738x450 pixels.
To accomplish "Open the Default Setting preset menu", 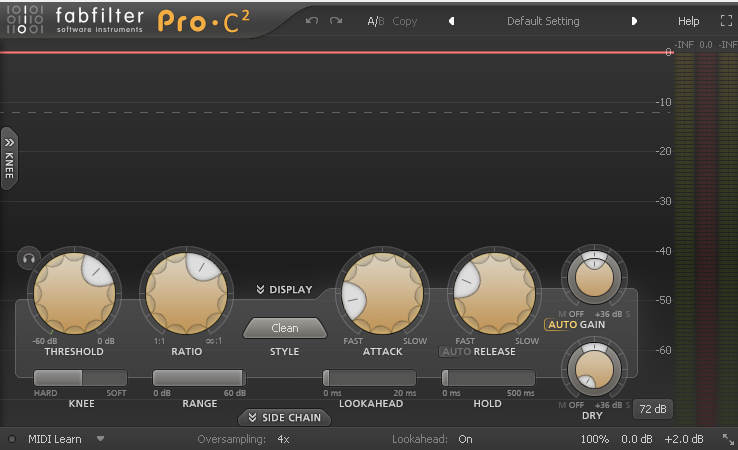I will coord(543,21).
